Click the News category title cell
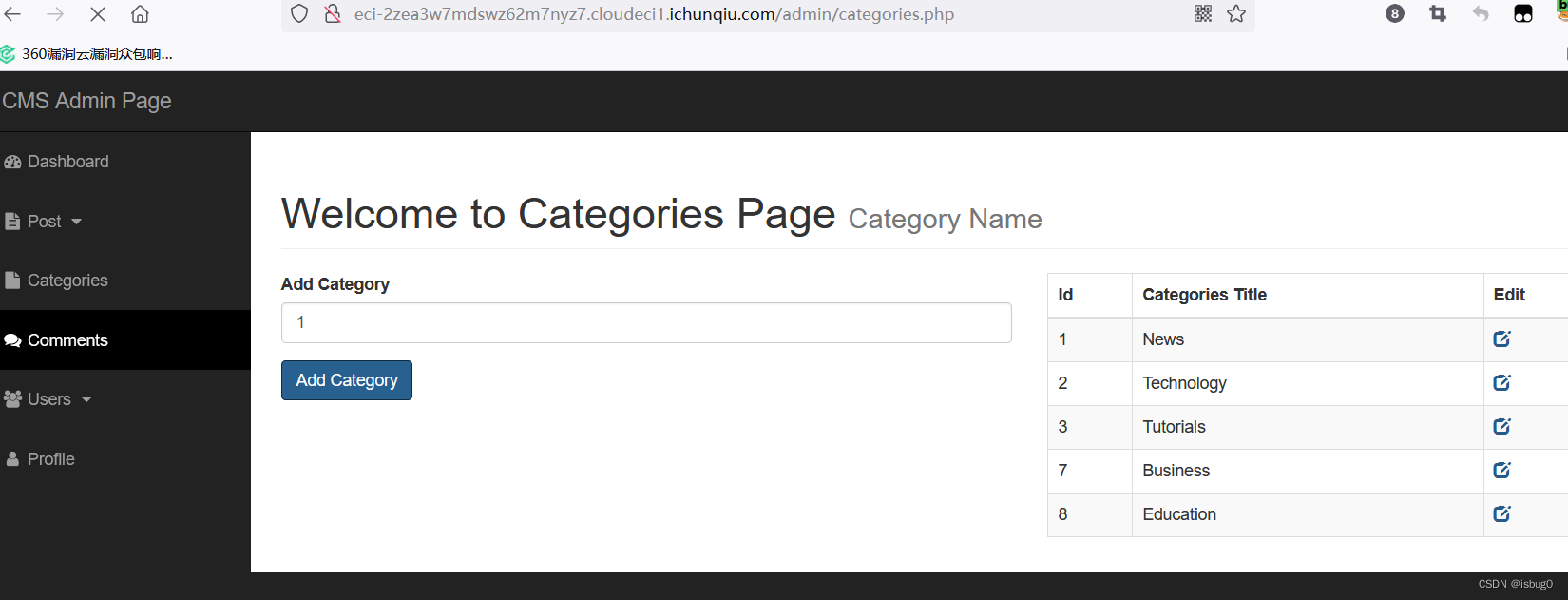The image size is (1568, 600). click(1308, 339)
